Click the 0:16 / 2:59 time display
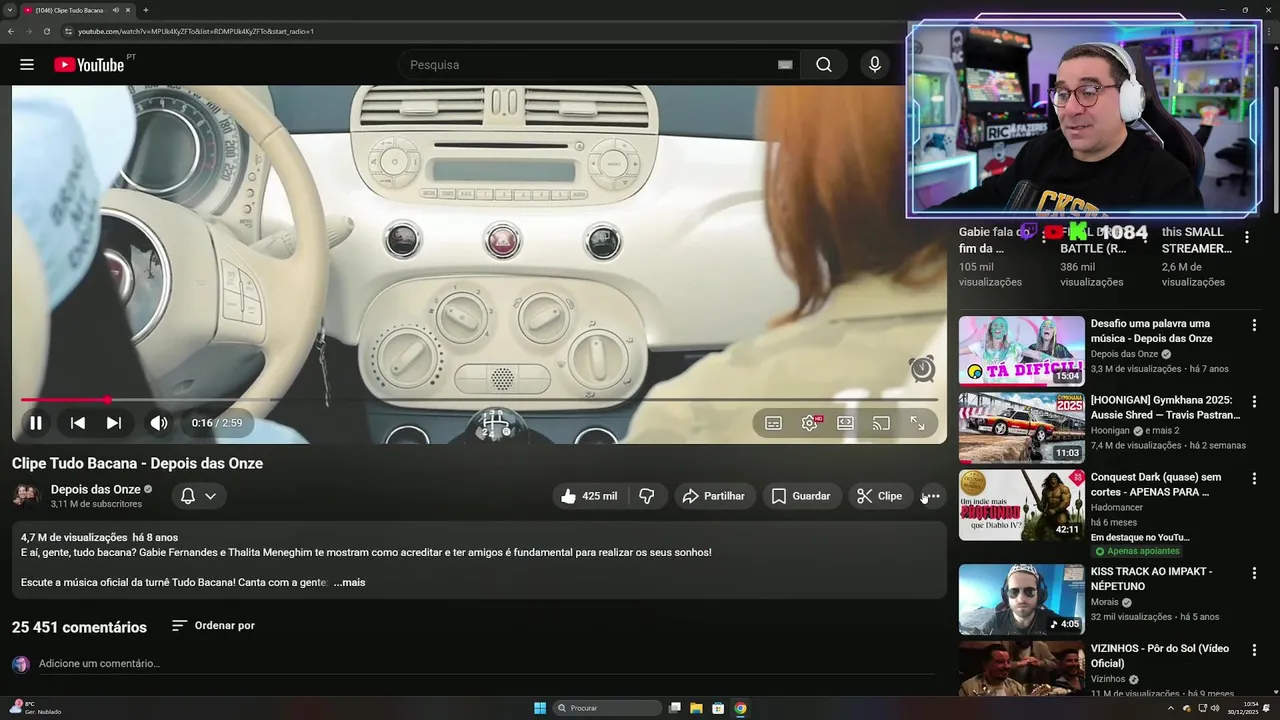This screenshot has width=1280, height=720. tap(217, 423)
